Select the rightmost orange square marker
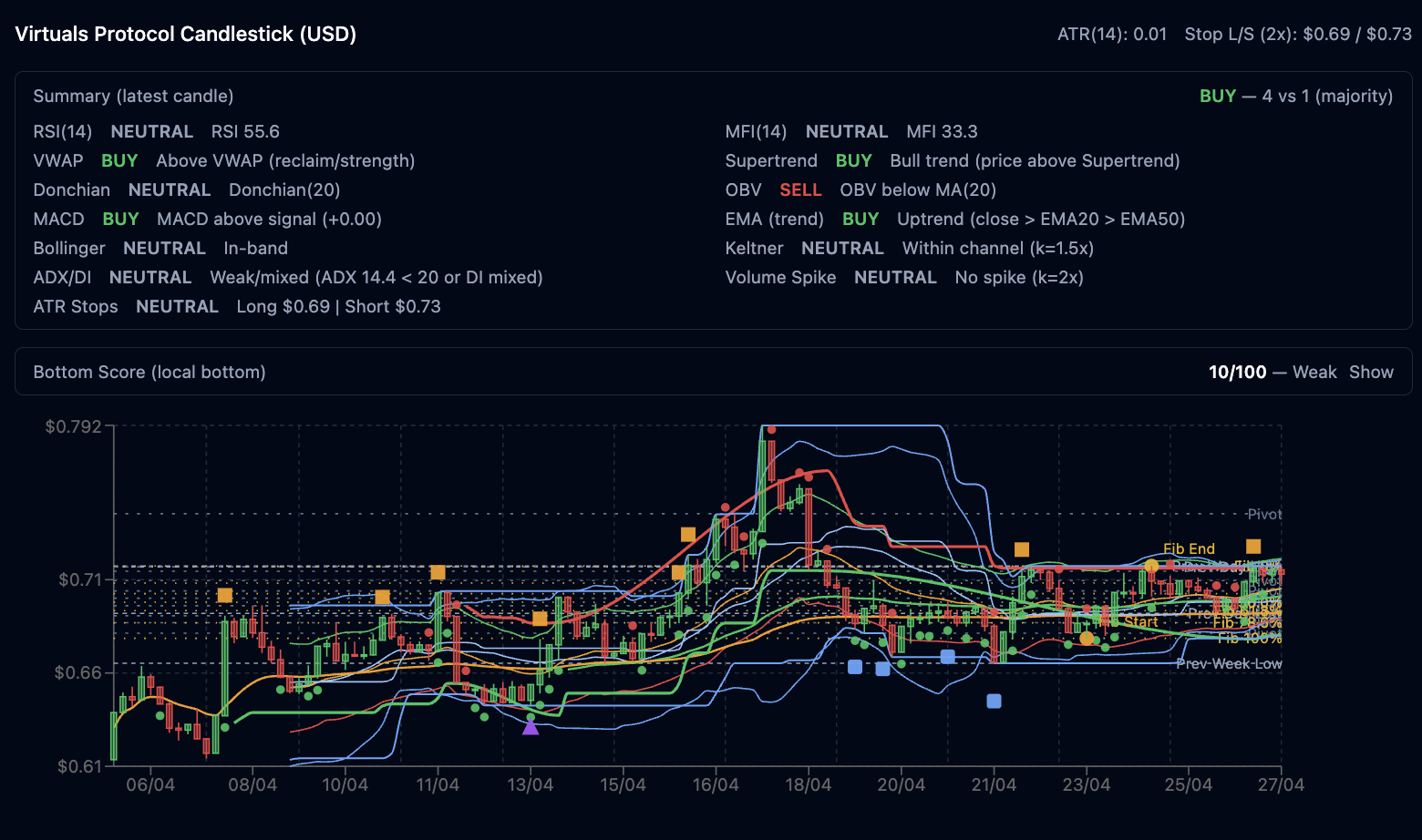This screenshot has height=840, width=1422. 1253,547
